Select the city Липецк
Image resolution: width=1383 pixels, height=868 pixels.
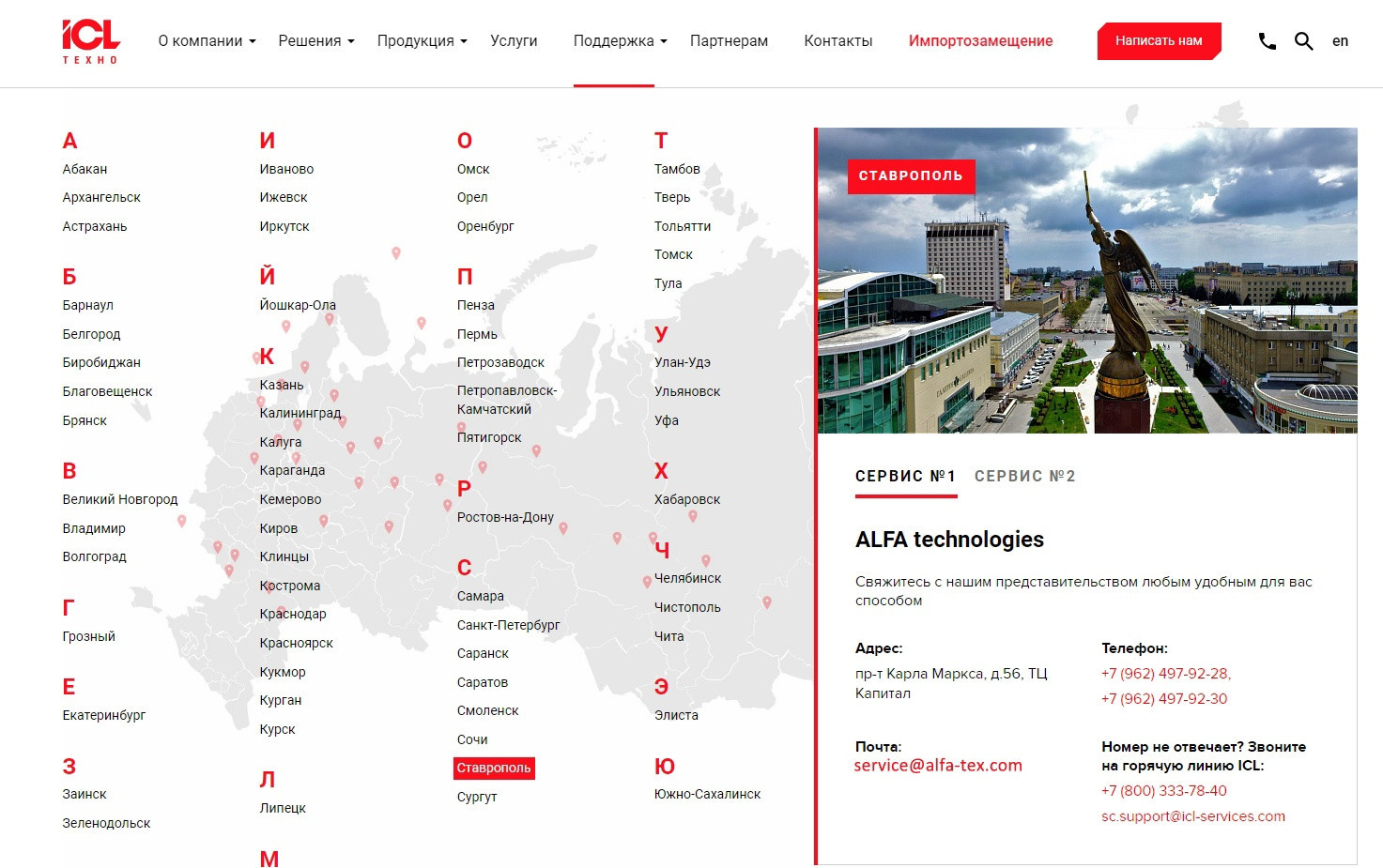tap(283, 809)
